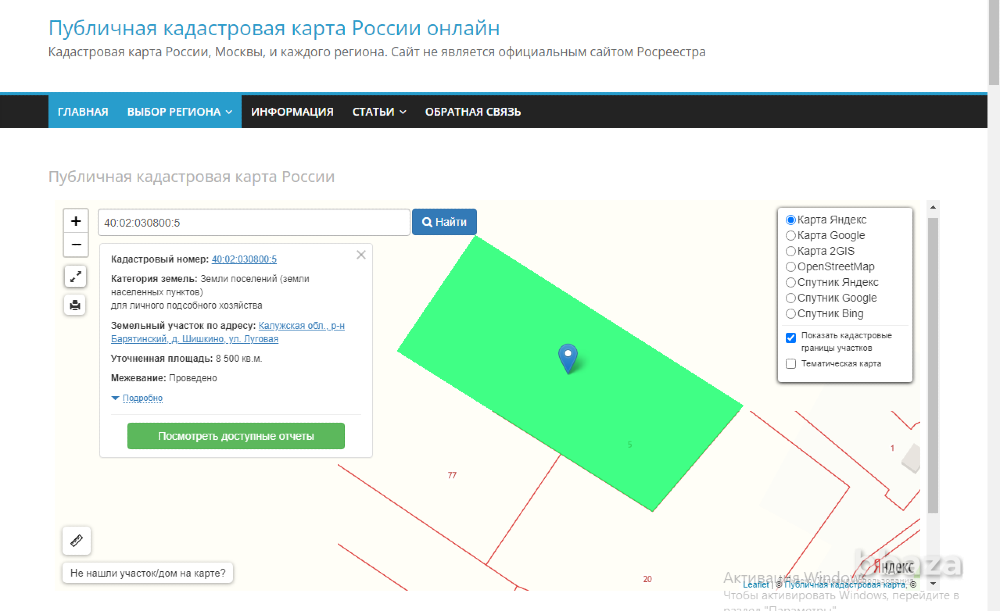Viewport: 1000px width, 611px height.
Task: Select the Спутник Google map layer
Action: pyautogui.click(x=791, y=297)
